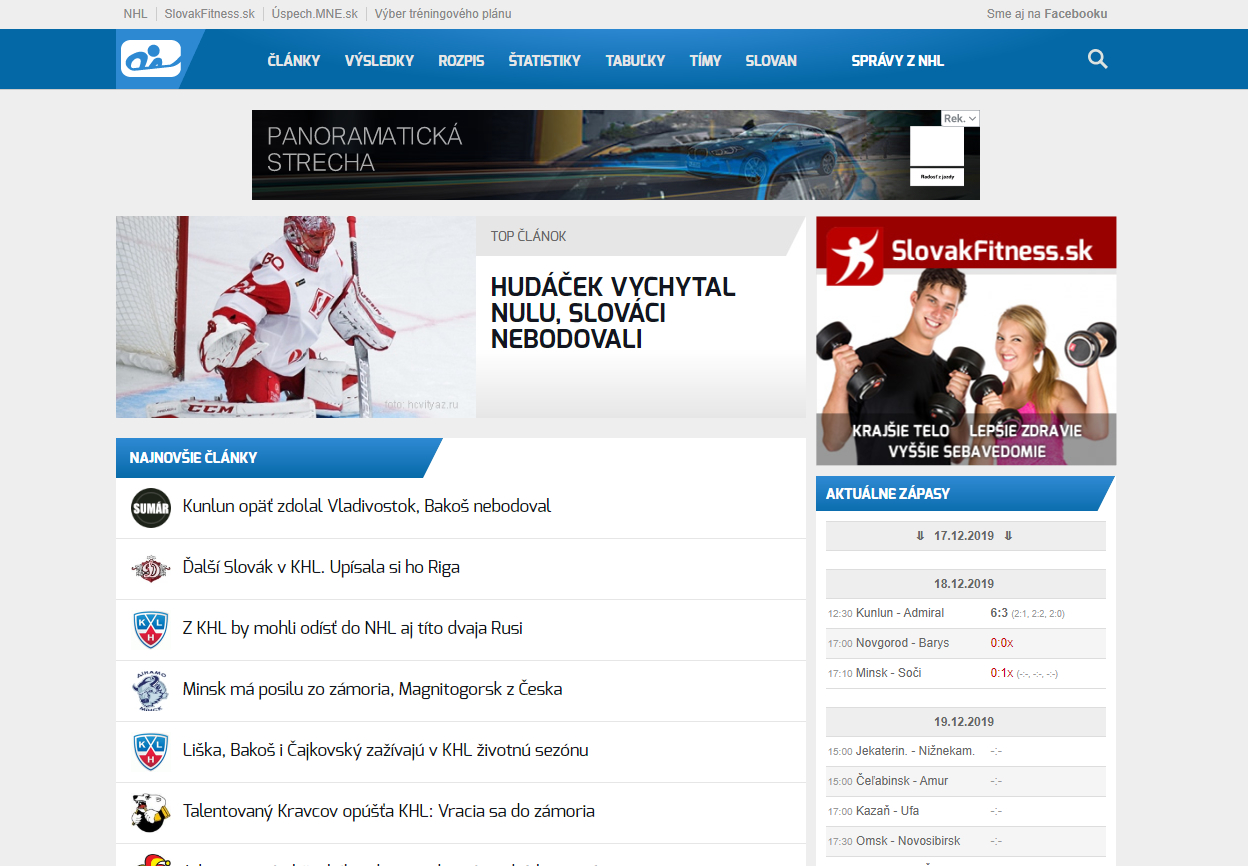Click the 19.12.2019 date header
Image resolution: width=1248 pixels, height=866 pixels.
(966, 722)
